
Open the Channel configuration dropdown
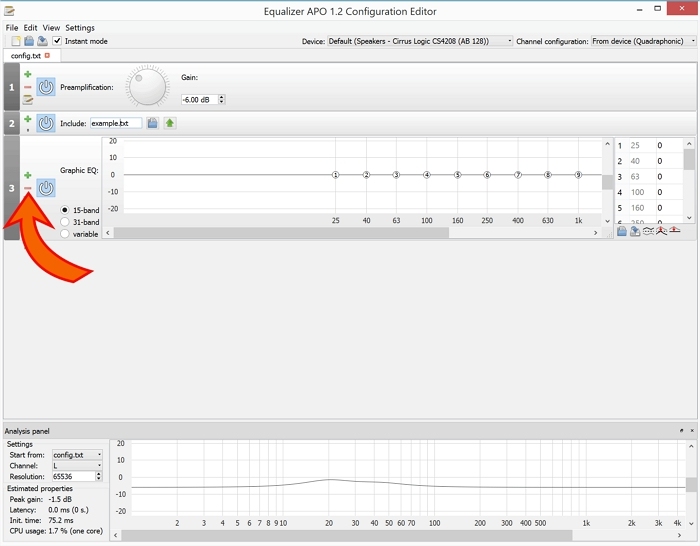point(644,41)
